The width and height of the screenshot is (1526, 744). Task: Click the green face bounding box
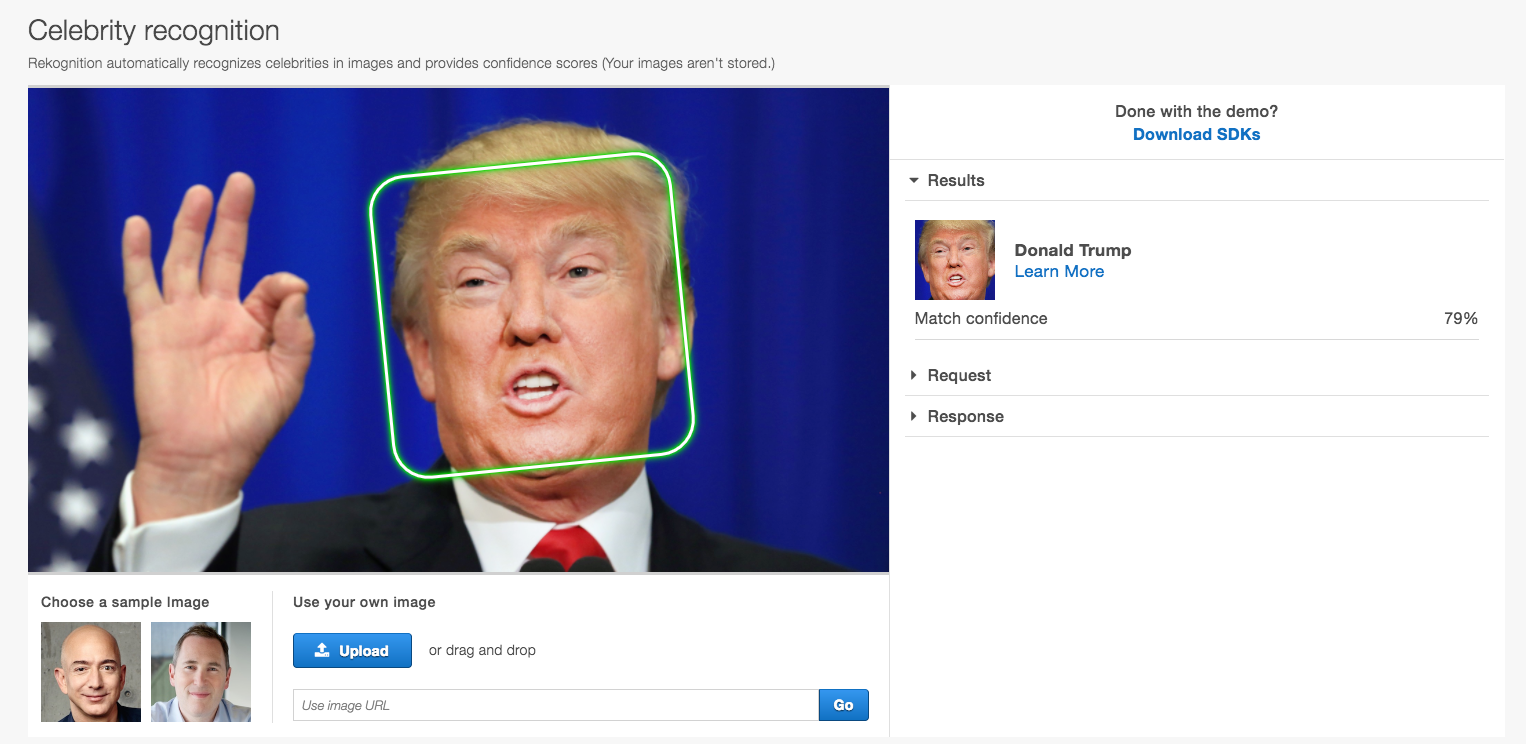pyautogui.click(x=532, y=315)
